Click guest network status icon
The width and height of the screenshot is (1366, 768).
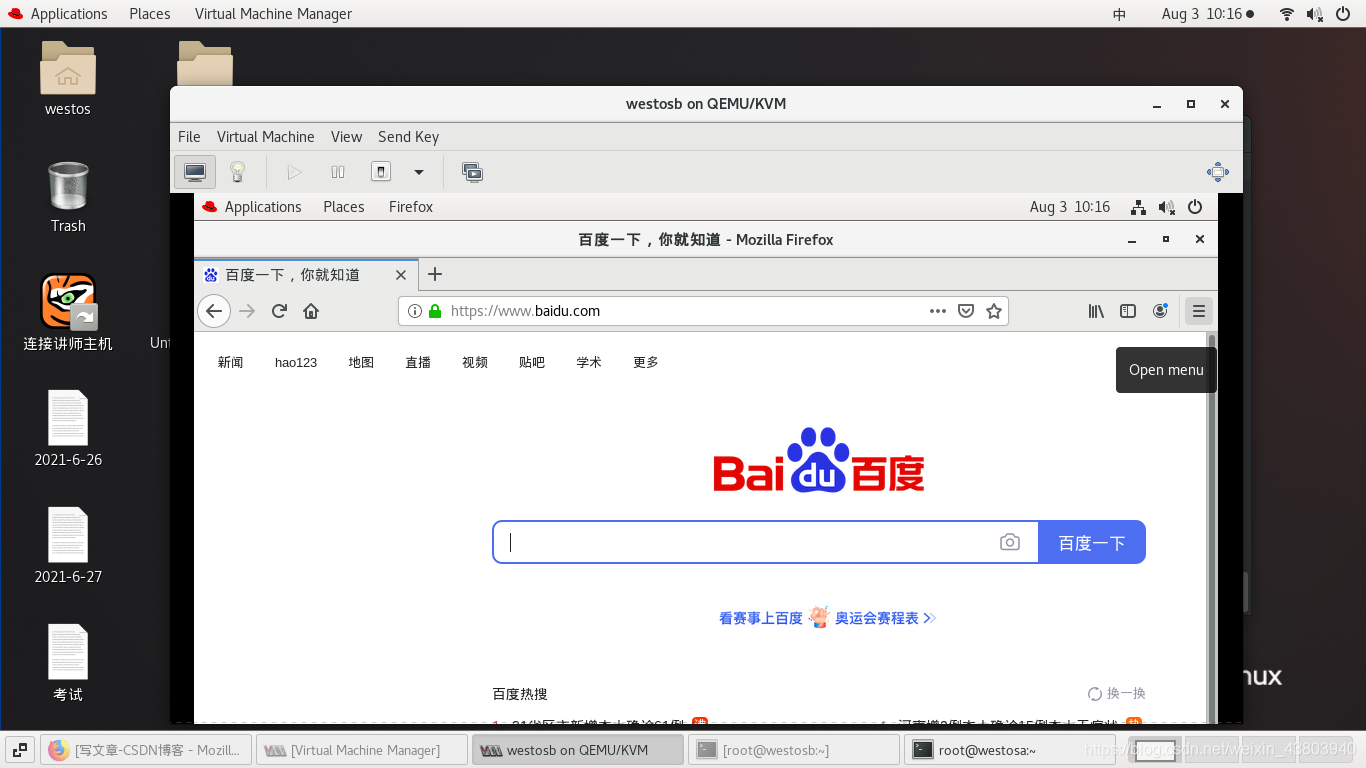(x=1138, y=207)
